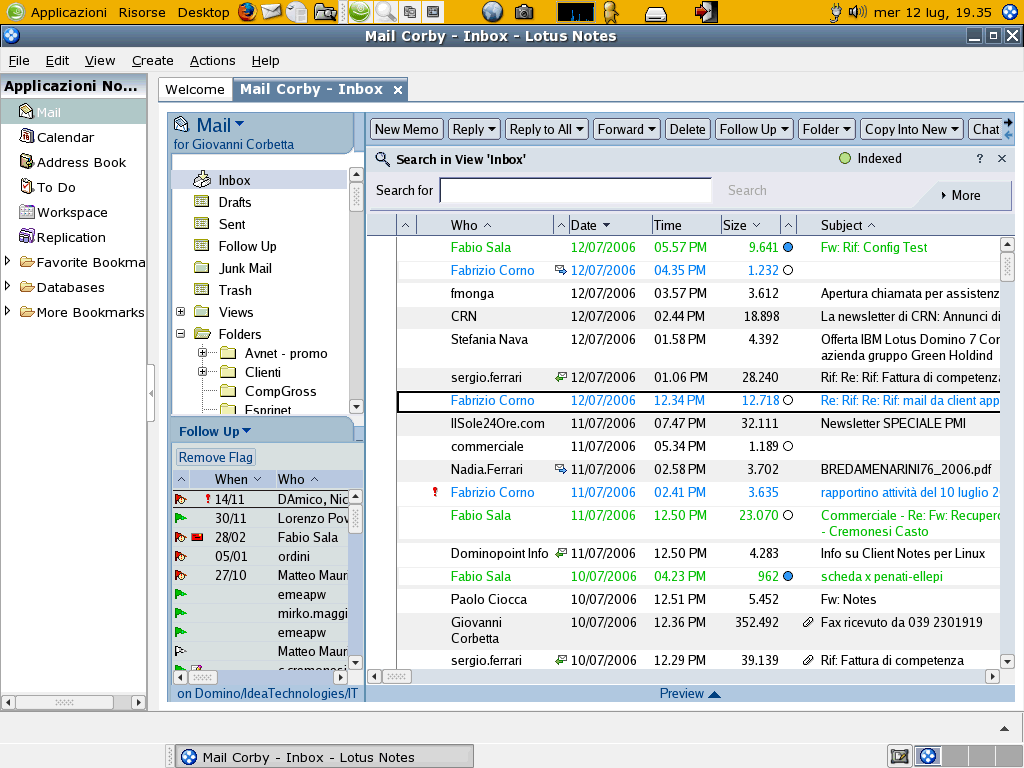1024x768 pixels.
Task: Open the To Do bookmark
Action: click(48, 187)
